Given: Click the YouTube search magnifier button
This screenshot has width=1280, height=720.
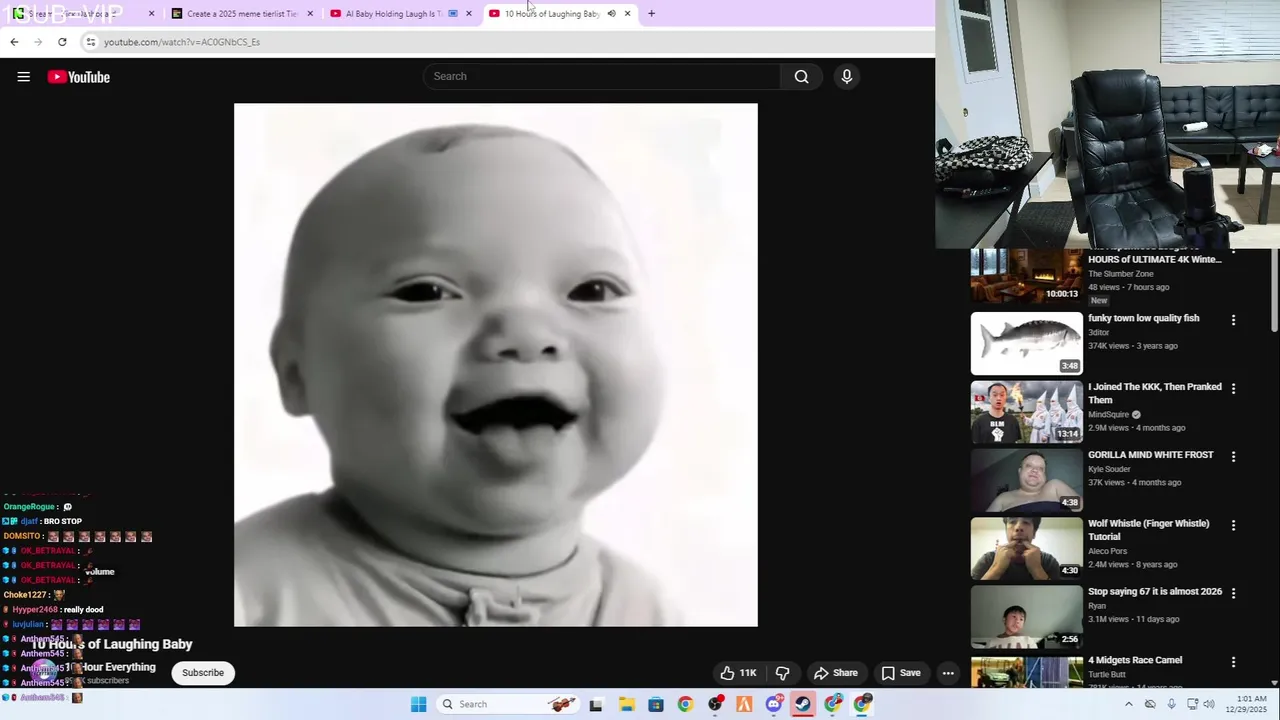Looking at the screenshot, I should [801, 76].
